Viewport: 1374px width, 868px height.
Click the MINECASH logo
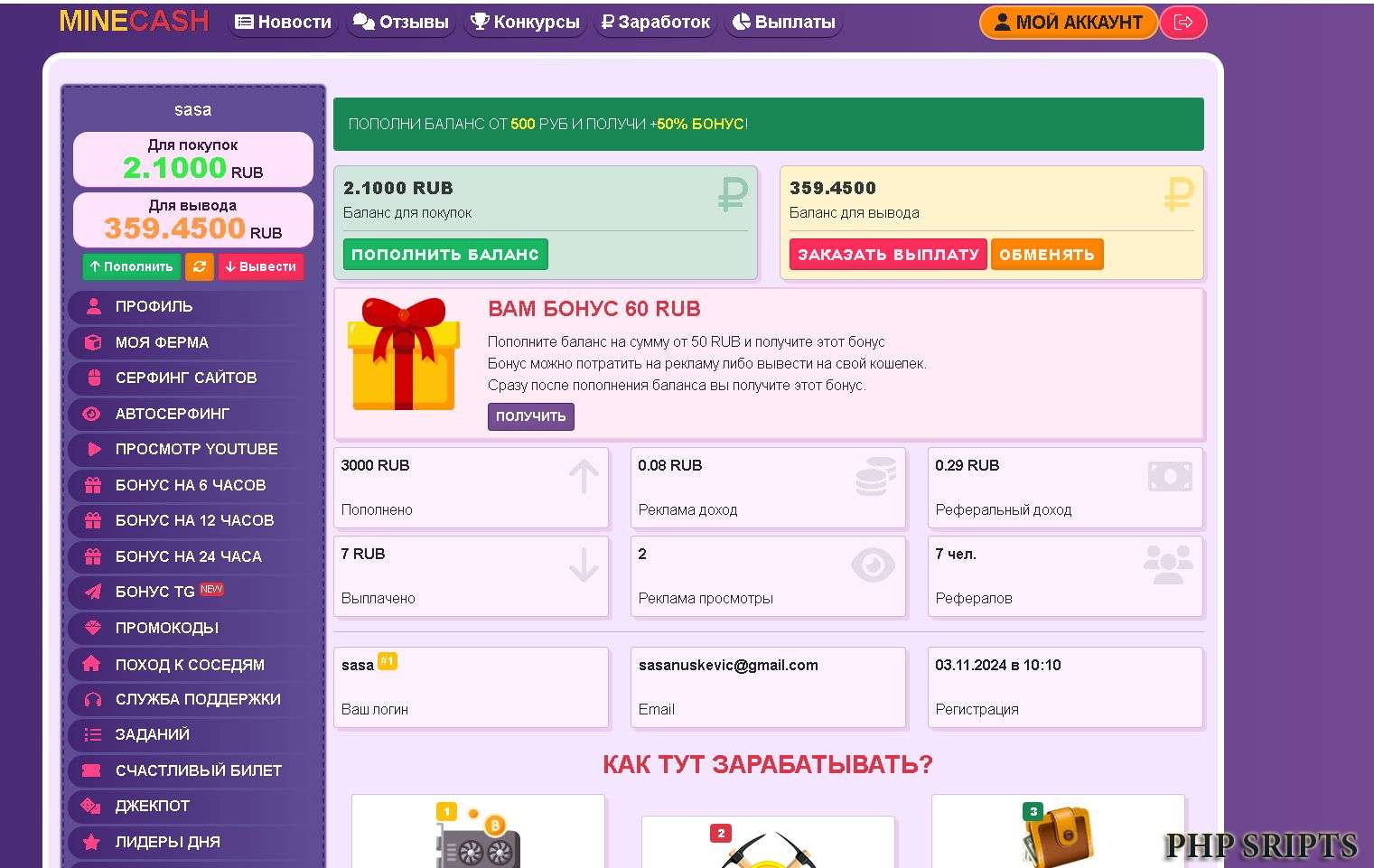click(132, 21)
